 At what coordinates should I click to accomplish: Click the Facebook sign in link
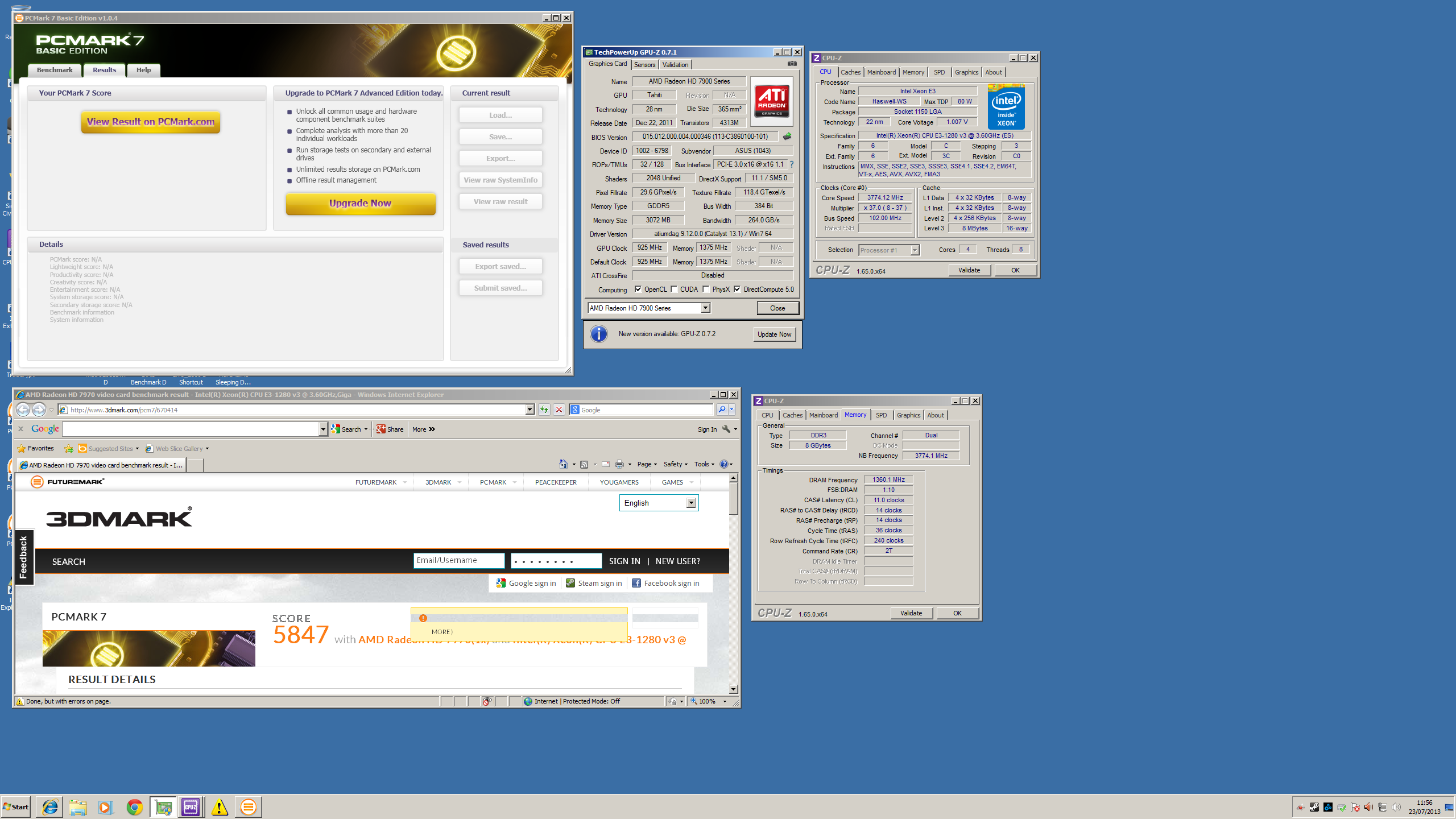[666, 583]
